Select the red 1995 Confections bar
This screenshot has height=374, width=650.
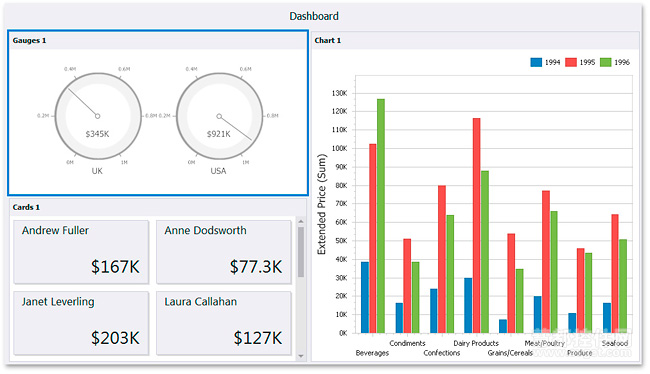click(x=442, y=259)
